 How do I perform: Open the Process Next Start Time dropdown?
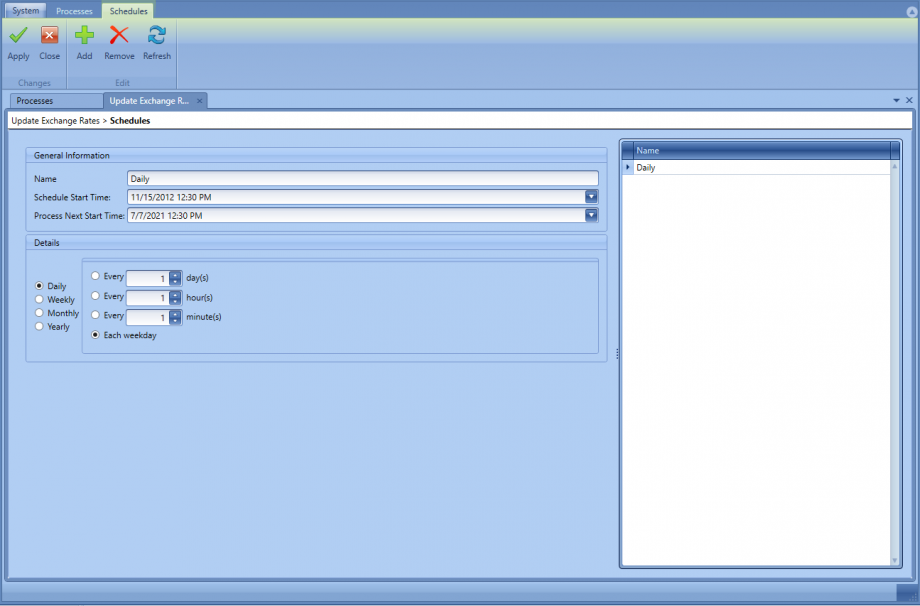[591, 215]
